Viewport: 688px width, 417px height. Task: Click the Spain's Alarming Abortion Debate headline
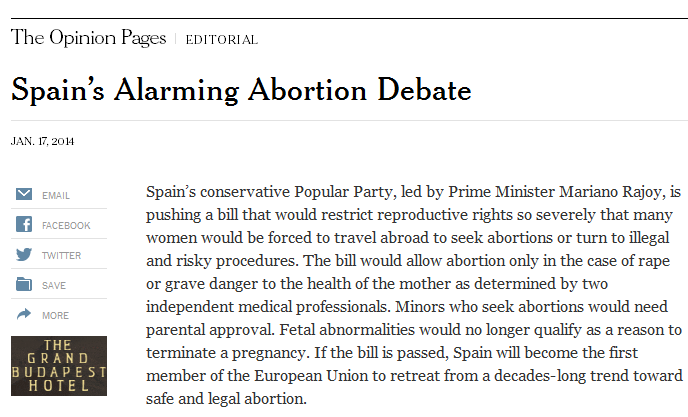[x=241, y=91]
